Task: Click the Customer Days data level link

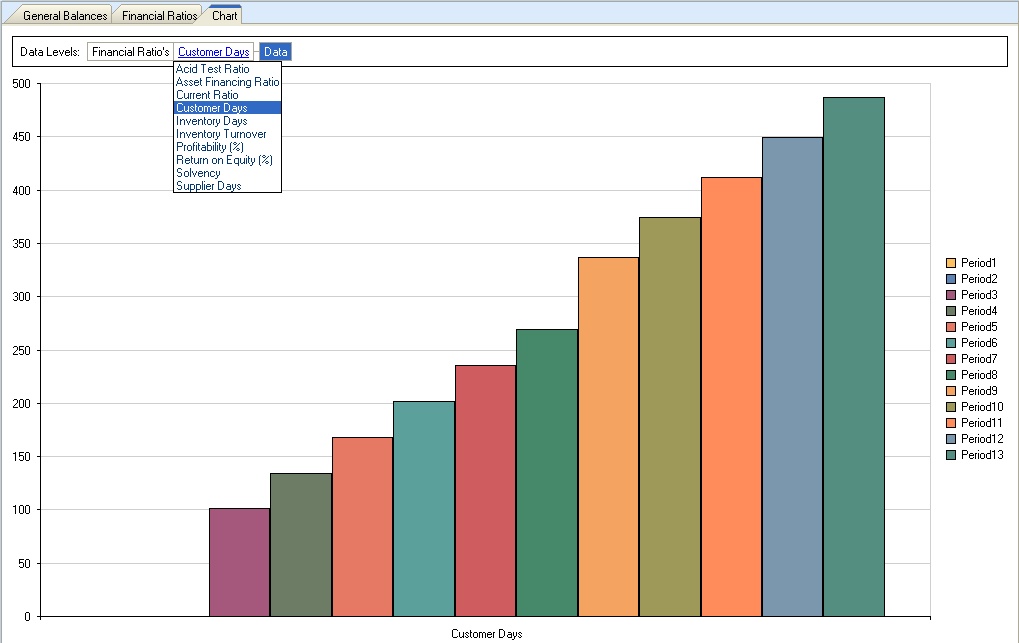Action: click(213, 52)
